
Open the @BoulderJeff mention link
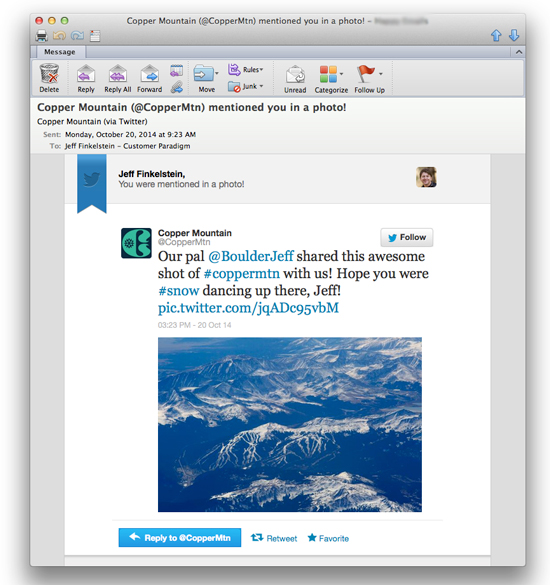point(251,256)
